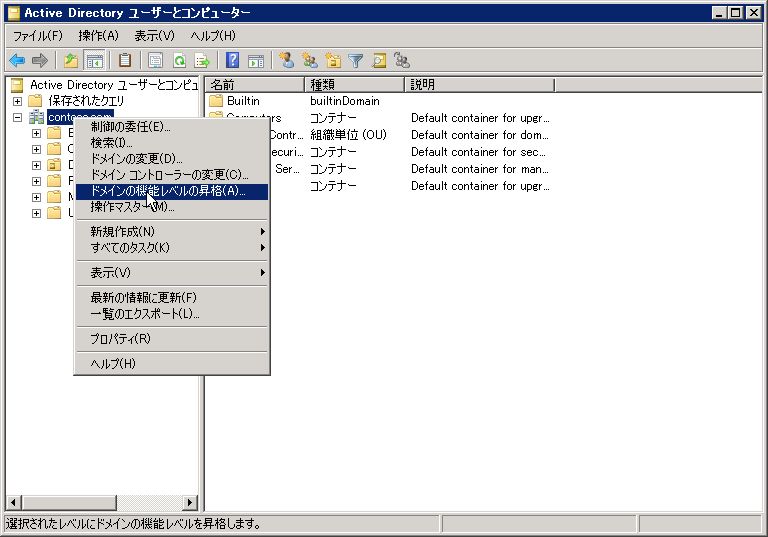Sort by the 名前 column header
The height and width of the screenshot is (537, 768).
255,85
